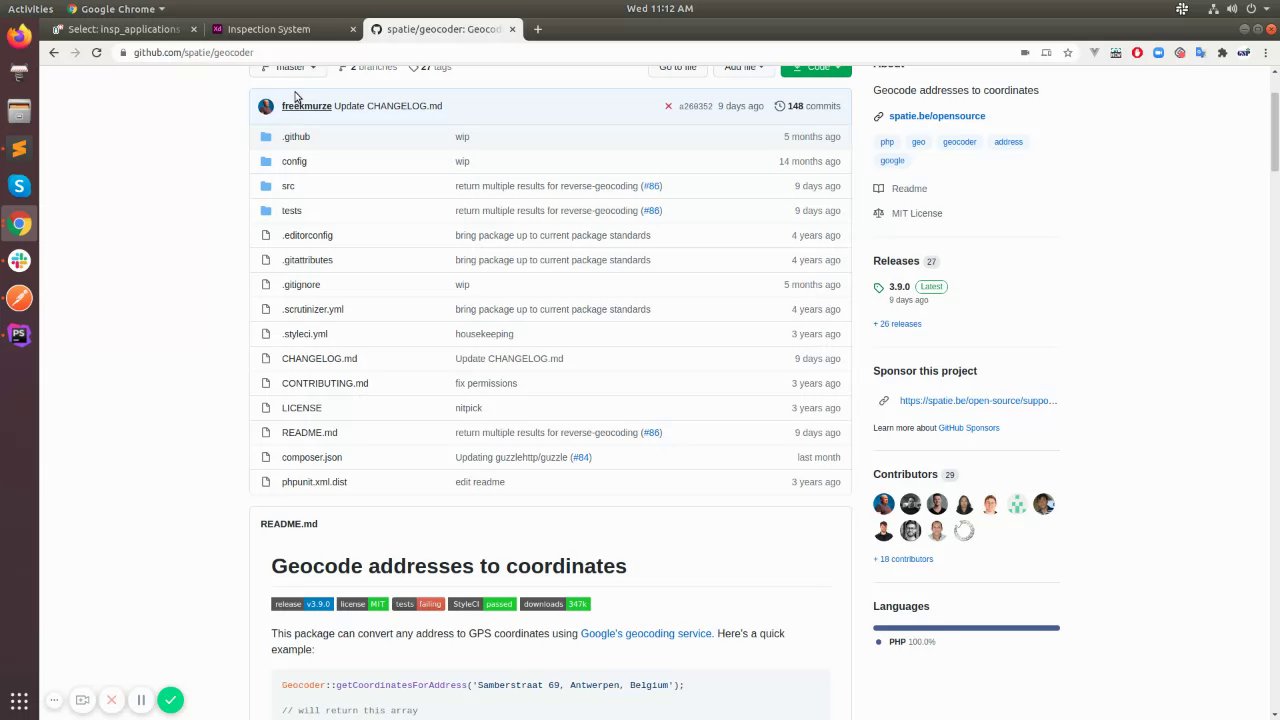Screen dimensions: 1280x720
Task: Expand the Add file dropdown
Action: 743,67
